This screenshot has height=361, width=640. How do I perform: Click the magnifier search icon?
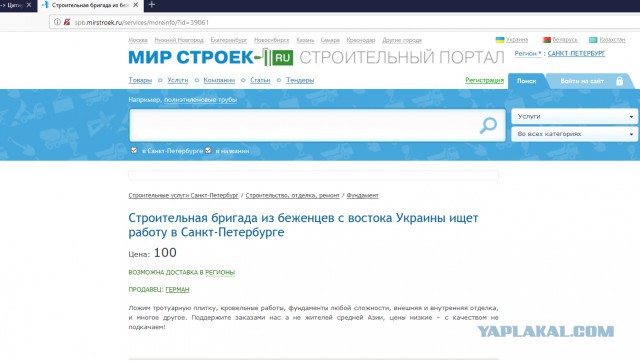coord(488,125)
